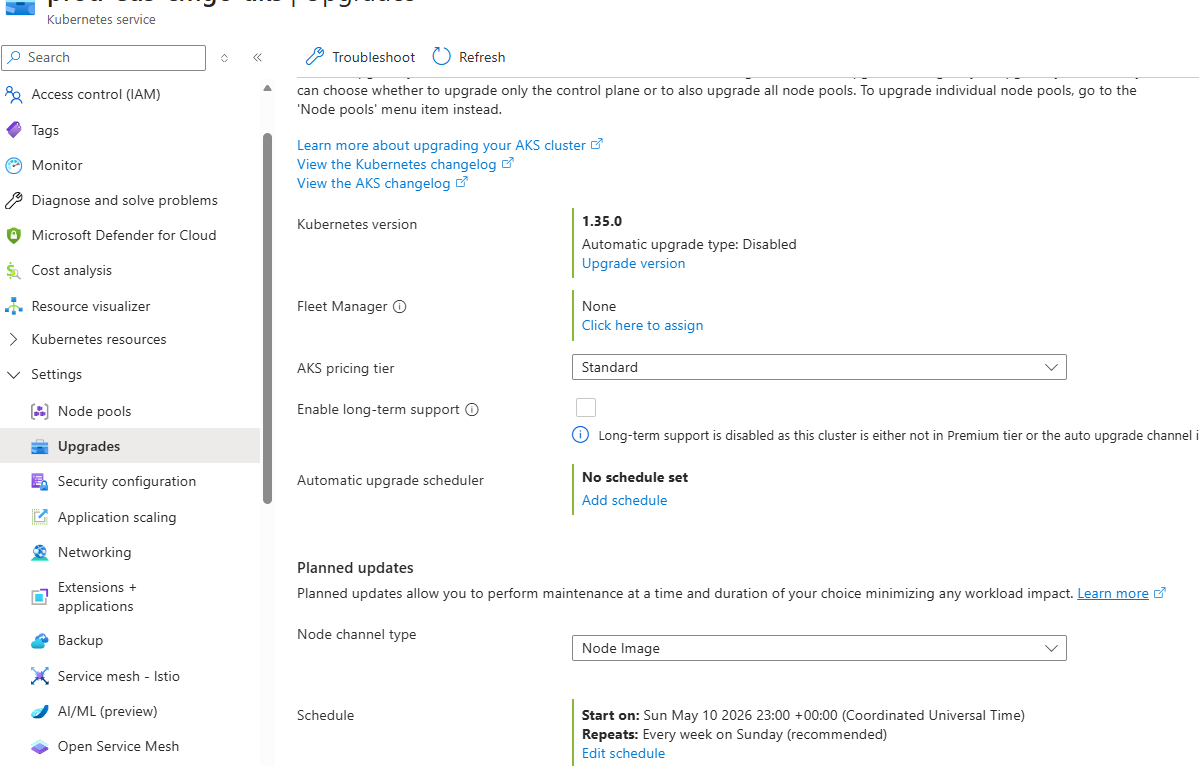1199x766 pixels.
Task: Open the AKS pricing tier dropdown
Action: coord(819,367)
